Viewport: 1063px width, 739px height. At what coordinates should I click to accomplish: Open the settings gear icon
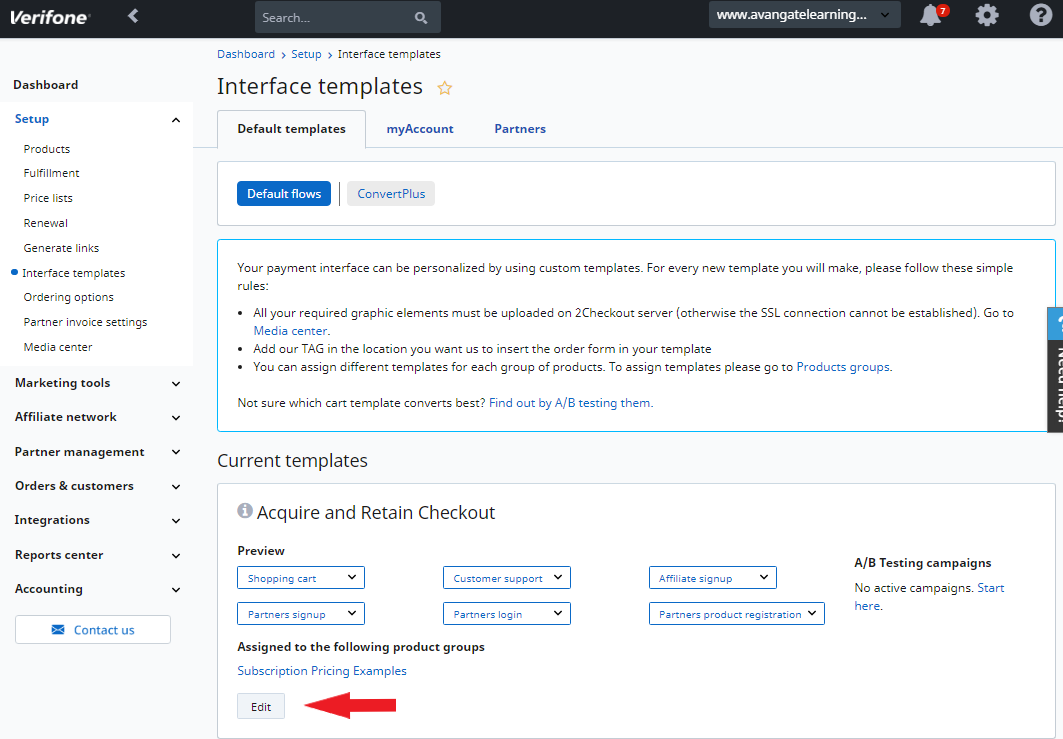click(x=986, y=15)
